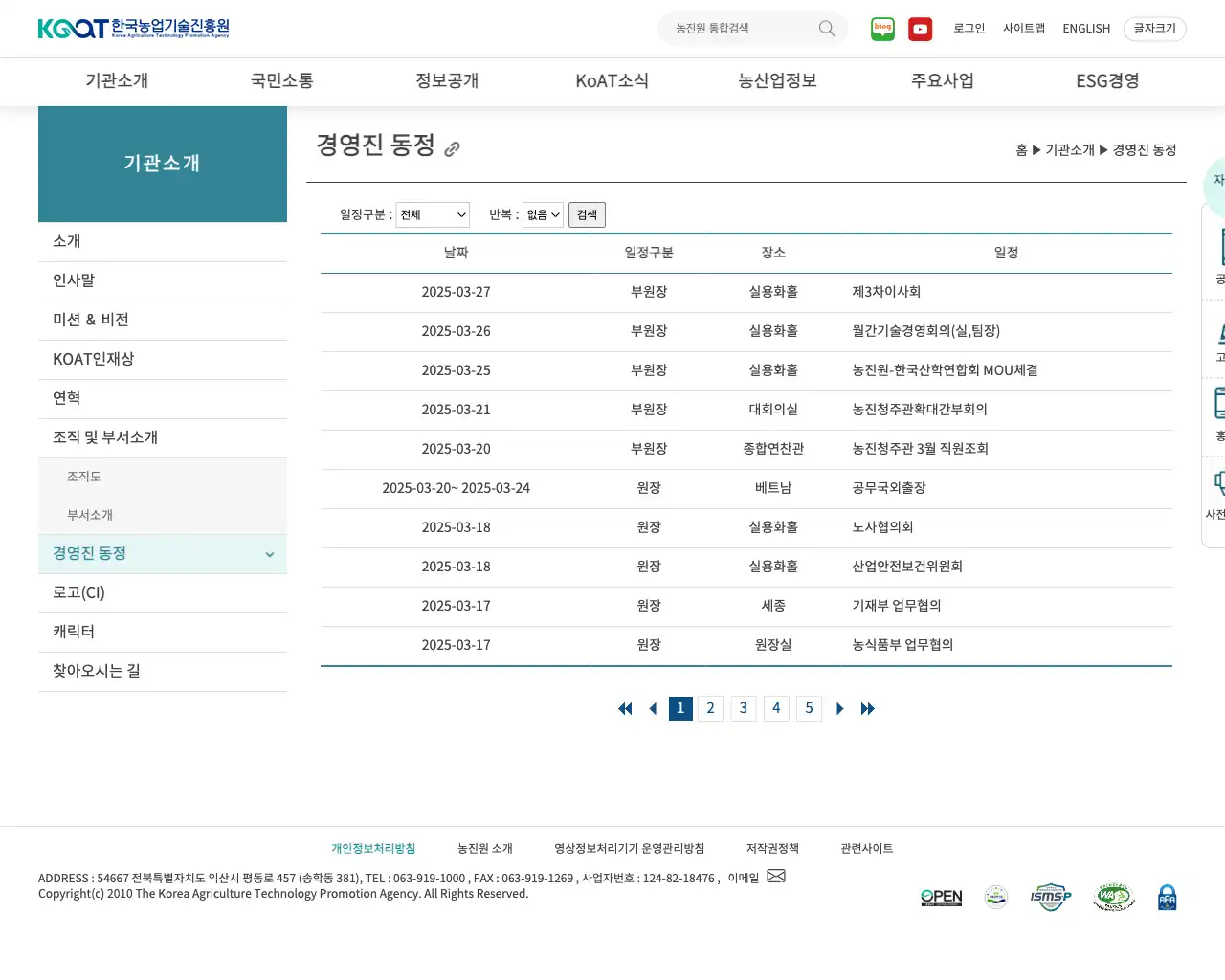This screenshot has width=1225, height=980.
Task: Open the 주요사업 main menu
Action: 943,81
